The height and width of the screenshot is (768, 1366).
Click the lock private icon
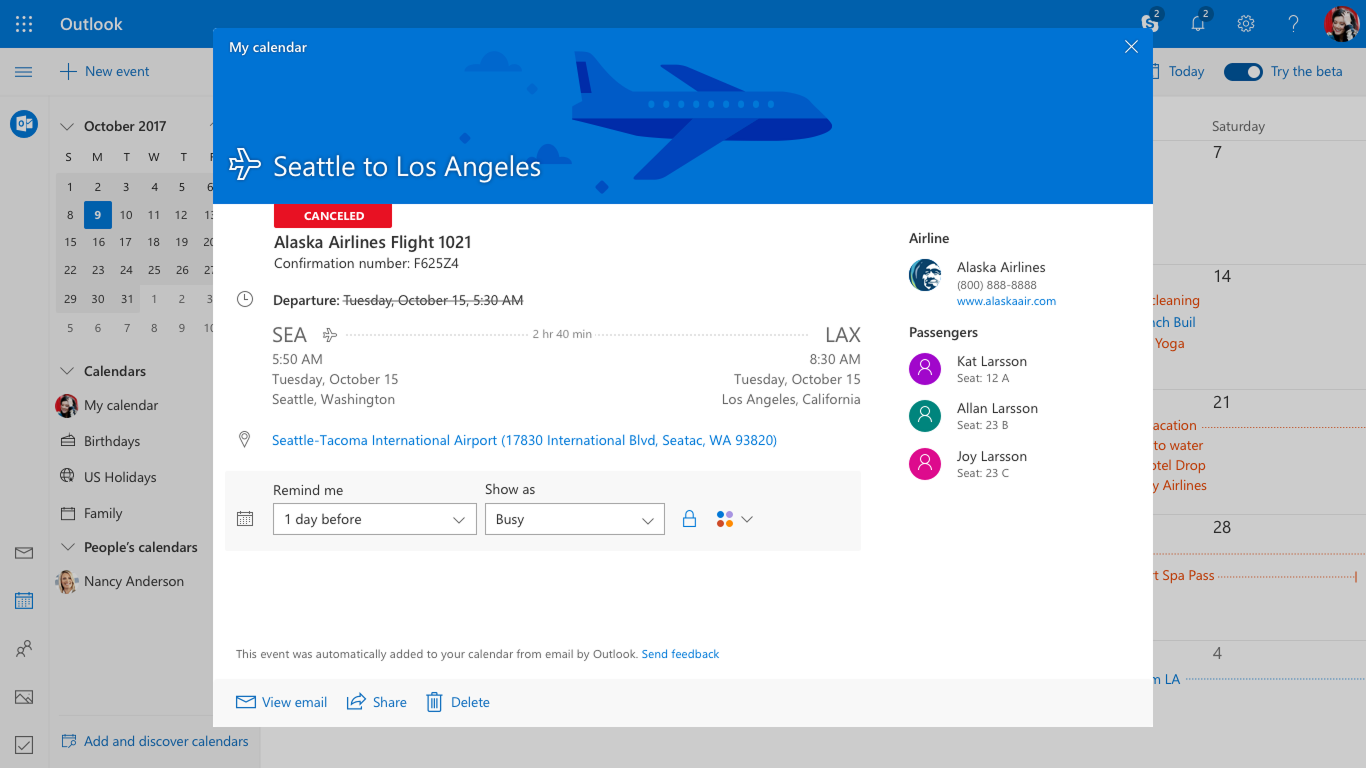click(689, 519)
